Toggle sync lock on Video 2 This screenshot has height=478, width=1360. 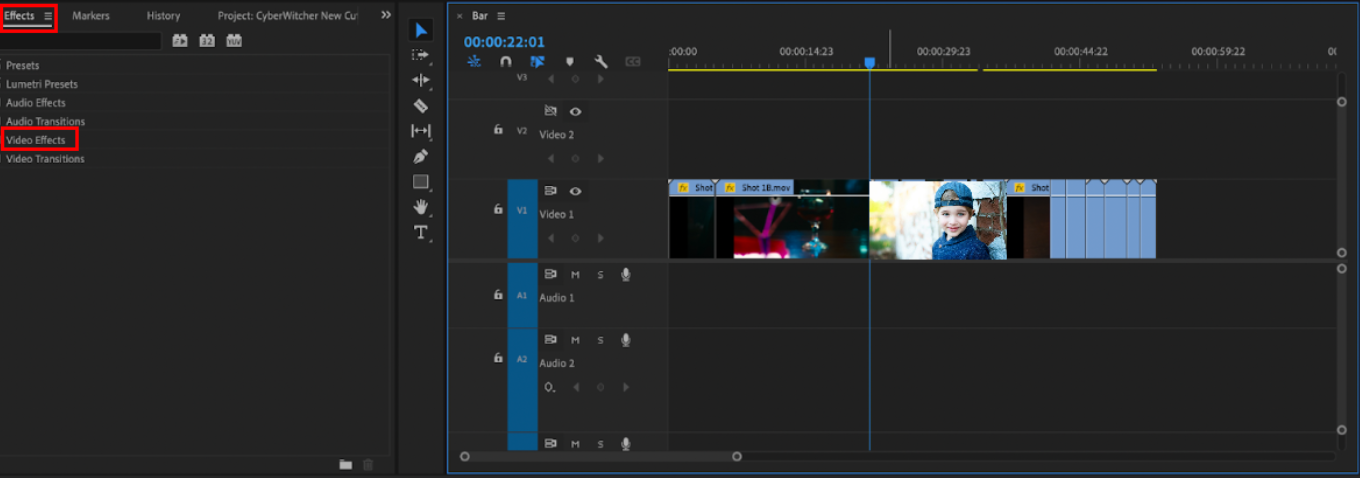click(x=550, y=111)
